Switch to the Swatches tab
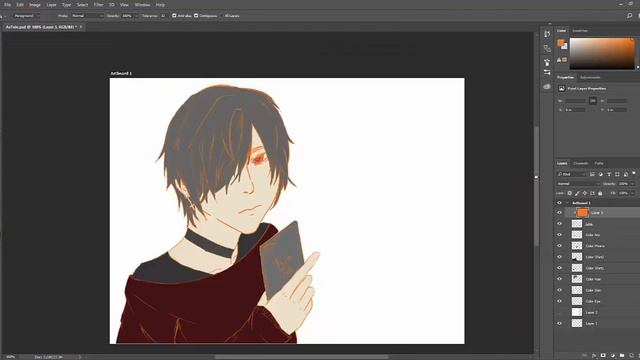Screen dimensions: 640x360 pyautogui.click(x=580, y=31)
